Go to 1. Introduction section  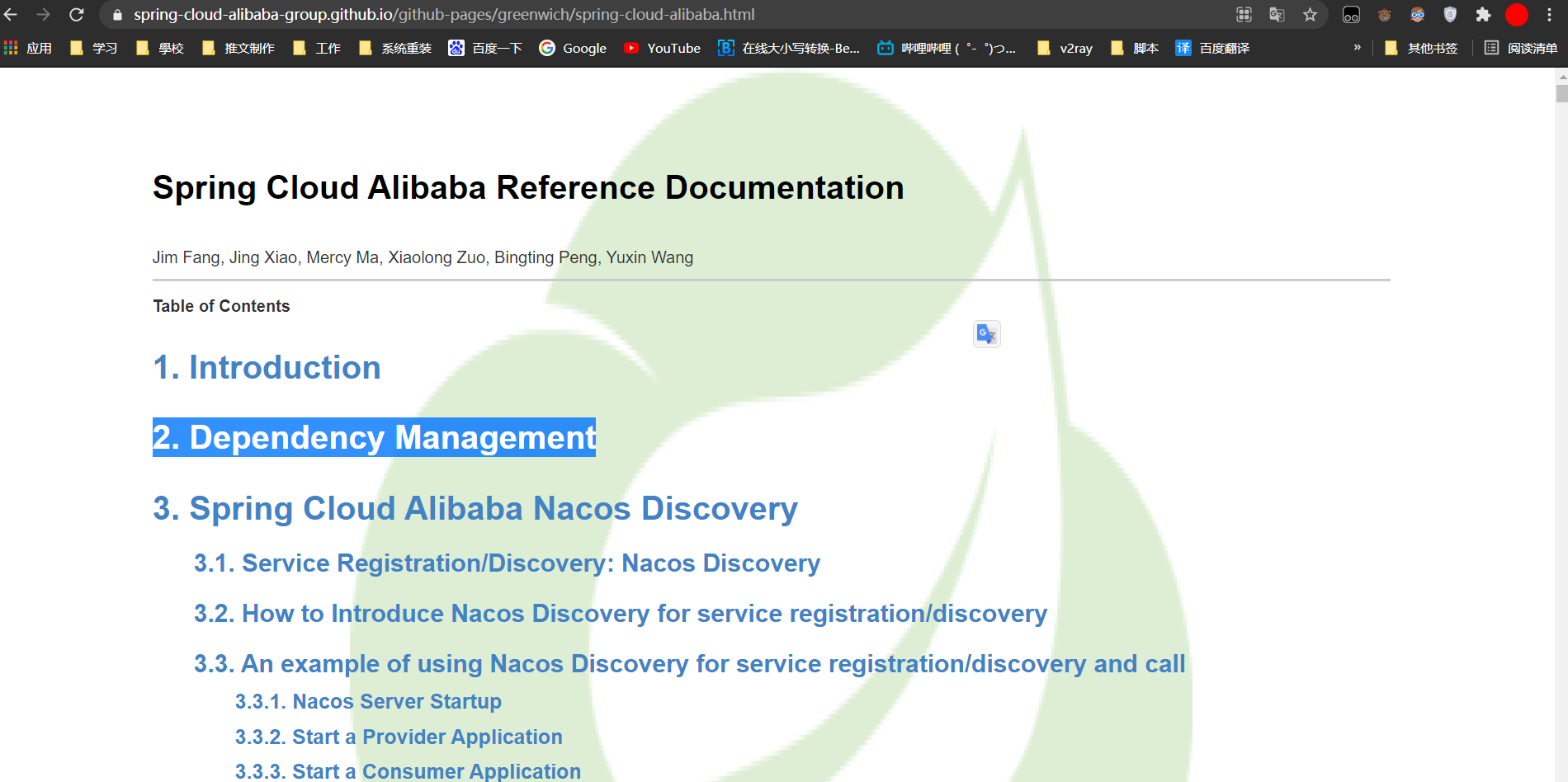[x=267, y=368]
